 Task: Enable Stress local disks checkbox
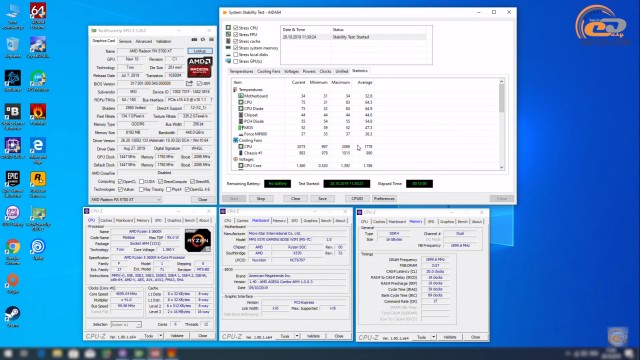(x=236, y=54)
